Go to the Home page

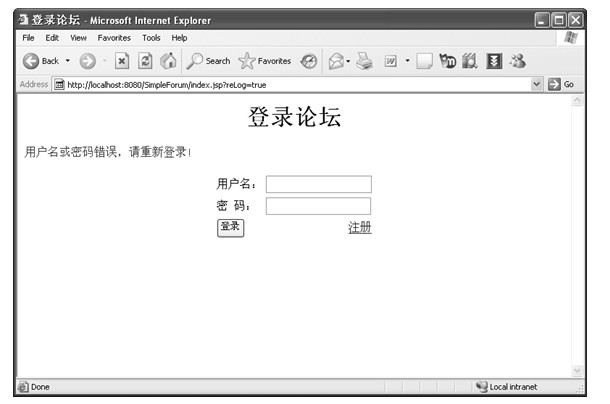(x=168, y=61)
